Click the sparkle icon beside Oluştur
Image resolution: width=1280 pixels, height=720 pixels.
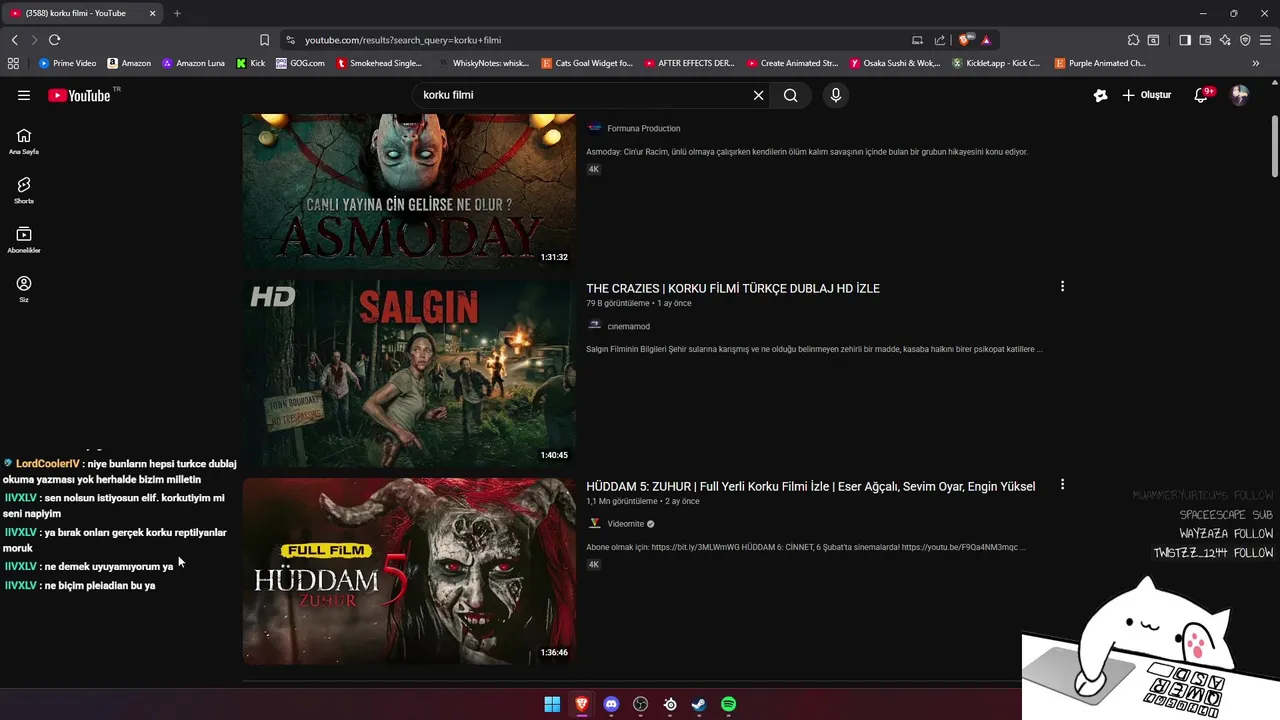tap(1100, 95)
